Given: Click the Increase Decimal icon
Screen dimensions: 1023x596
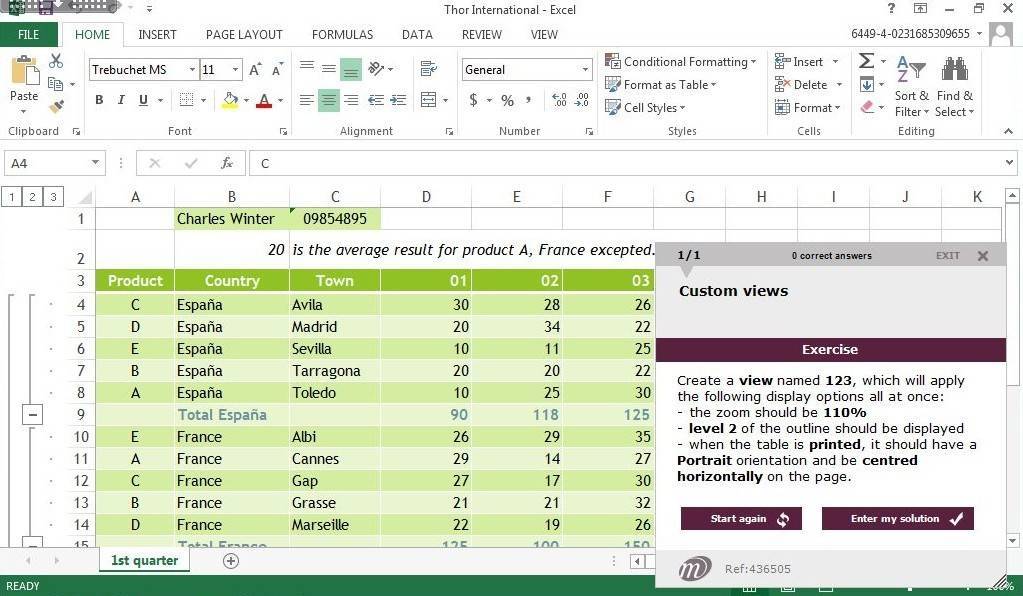Looking at the screenshot, I should coord(559,100).
